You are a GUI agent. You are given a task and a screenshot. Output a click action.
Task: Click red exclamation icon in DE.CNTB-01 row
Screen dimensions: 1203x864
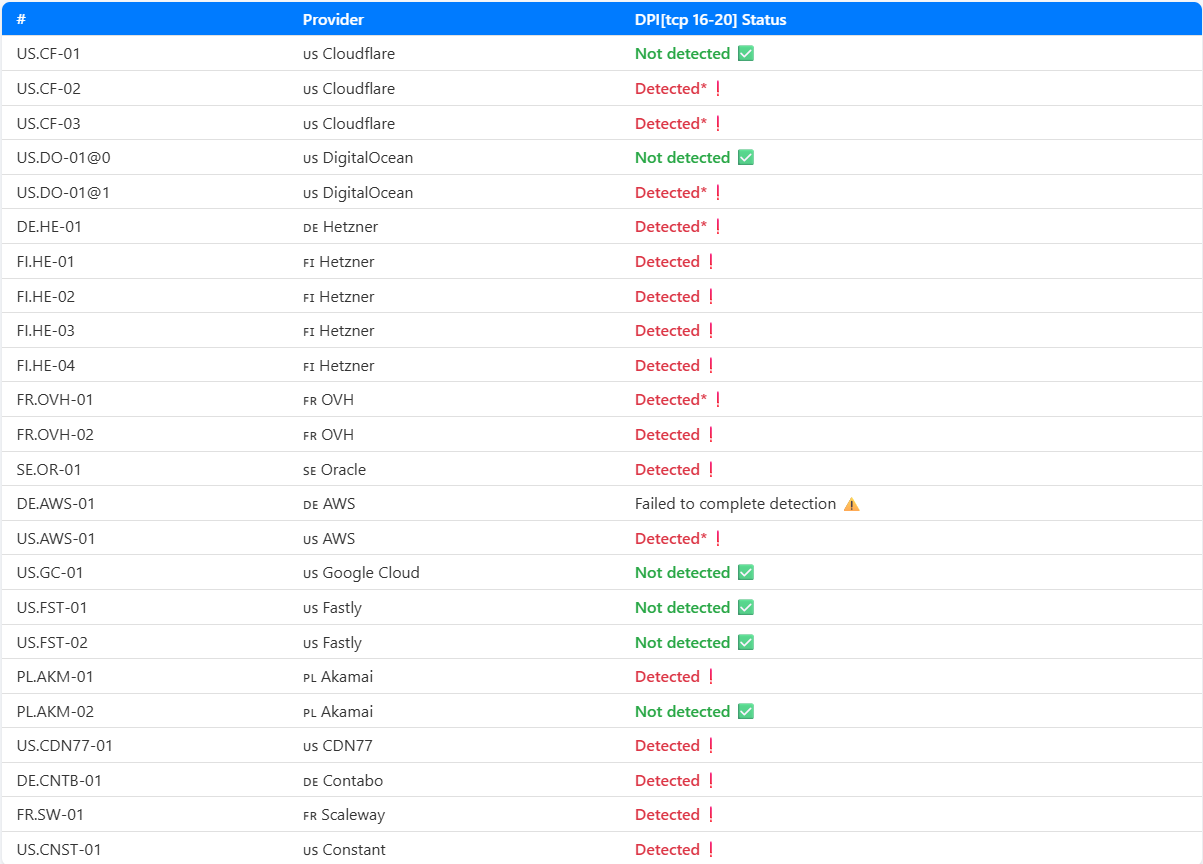coord(711,781)
